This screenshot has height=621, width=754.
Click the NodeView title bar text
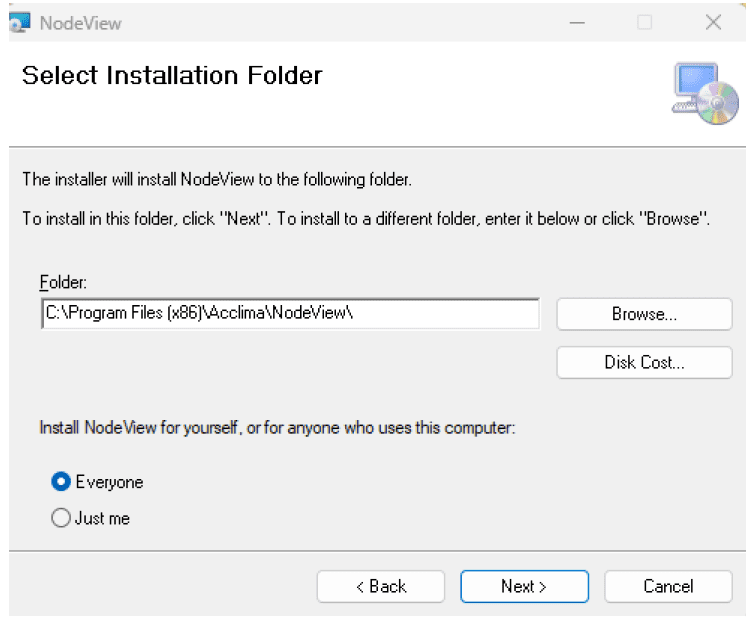81,22
